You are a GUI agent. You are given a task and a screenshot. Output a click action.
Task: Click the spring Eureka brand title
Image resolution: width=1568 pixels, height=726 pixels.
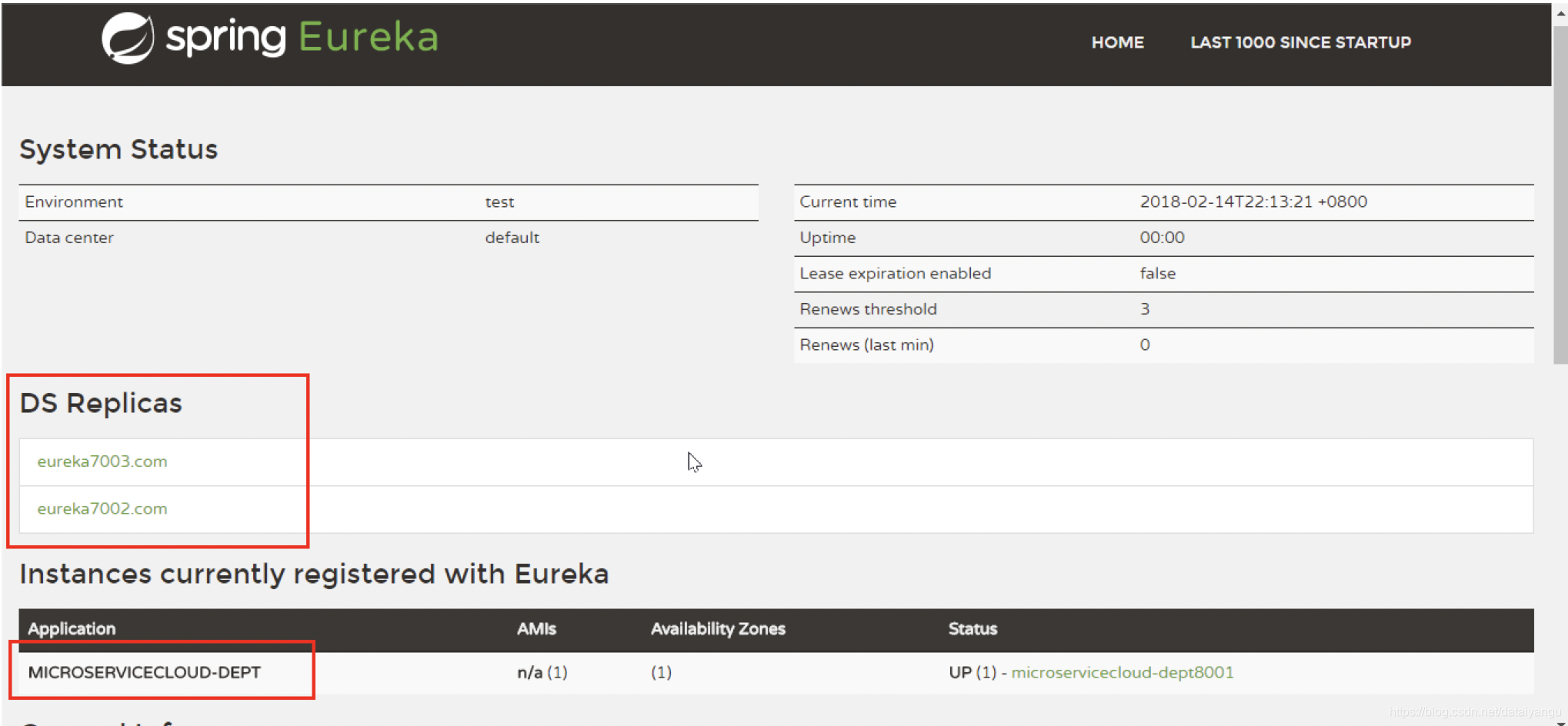pos(302,37)
